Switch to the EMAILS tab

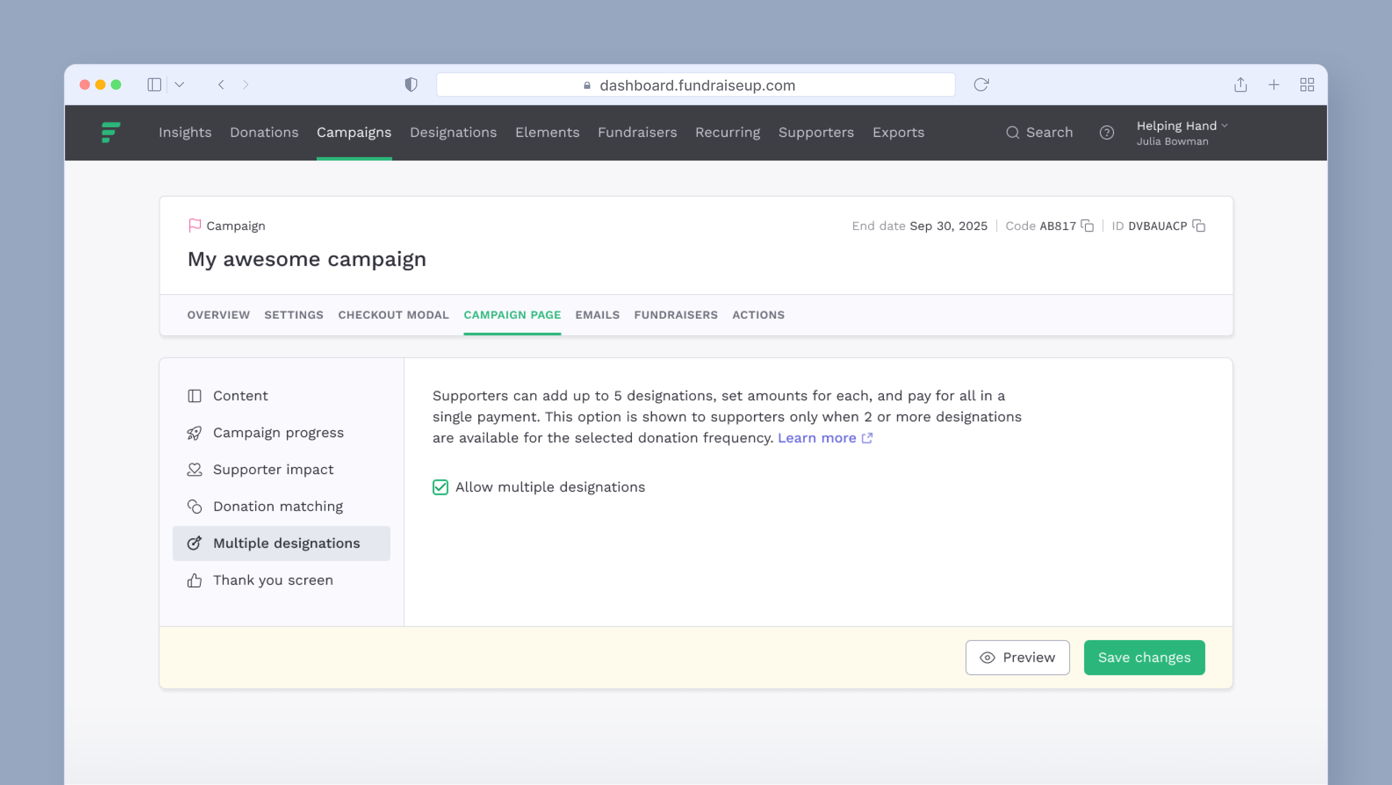(x=597, y=315)
